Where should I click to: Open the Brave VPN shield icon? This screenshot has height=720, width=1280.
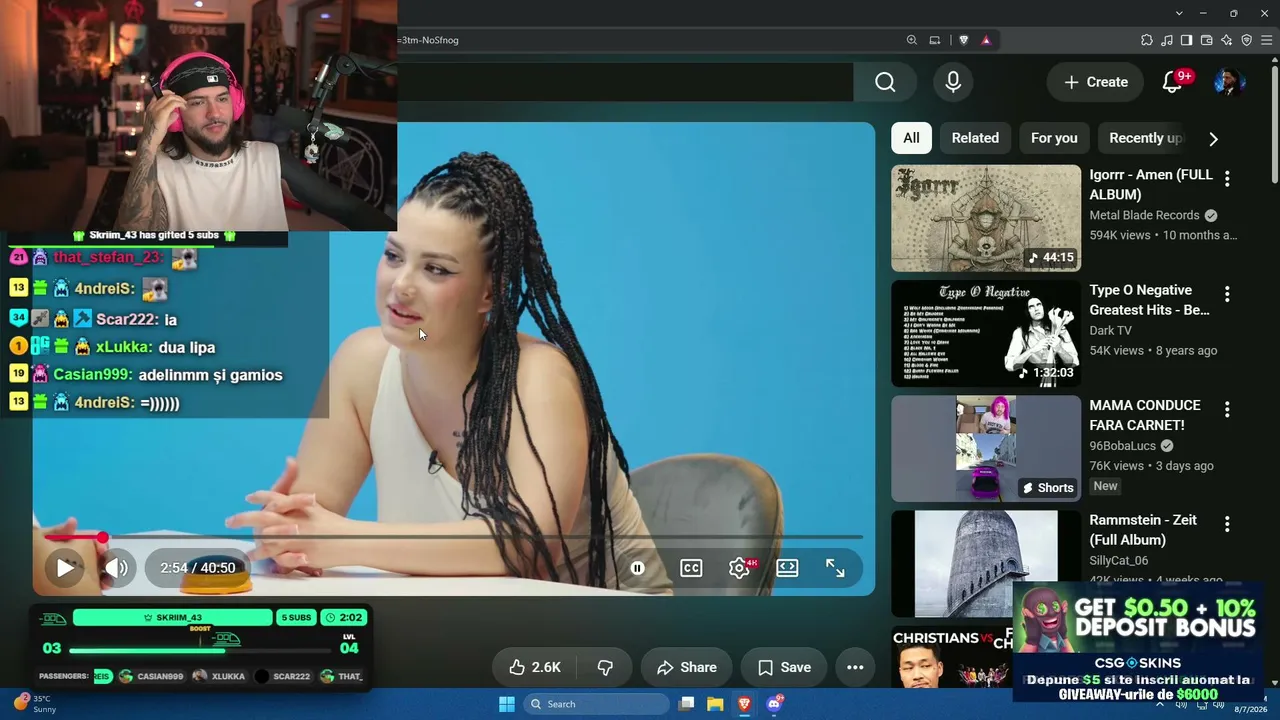[x=1247, y=40]
